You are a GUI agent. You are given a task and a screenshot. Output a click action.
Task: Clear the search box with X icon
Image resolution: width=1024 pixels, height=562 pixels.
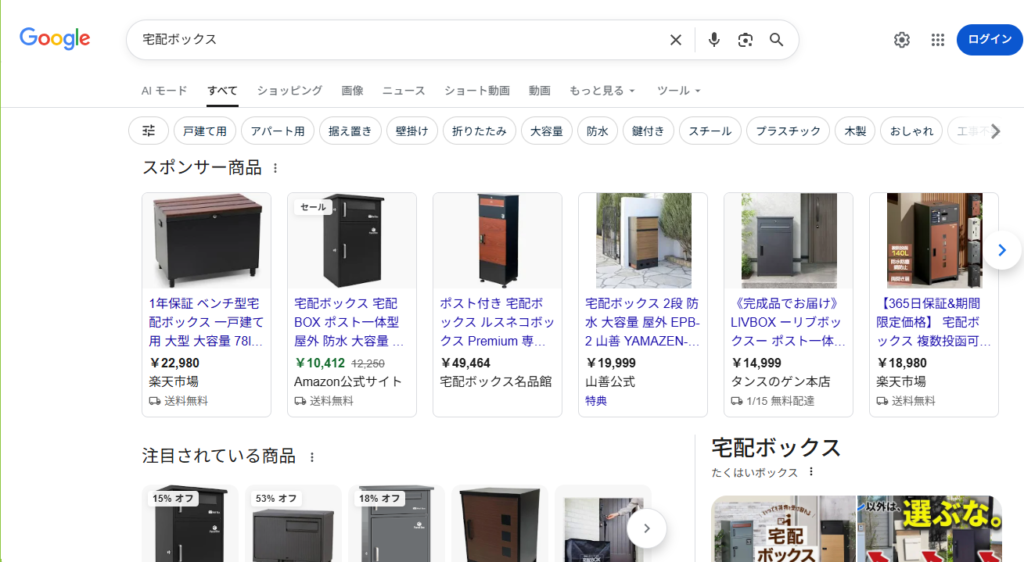coord(676,40)
